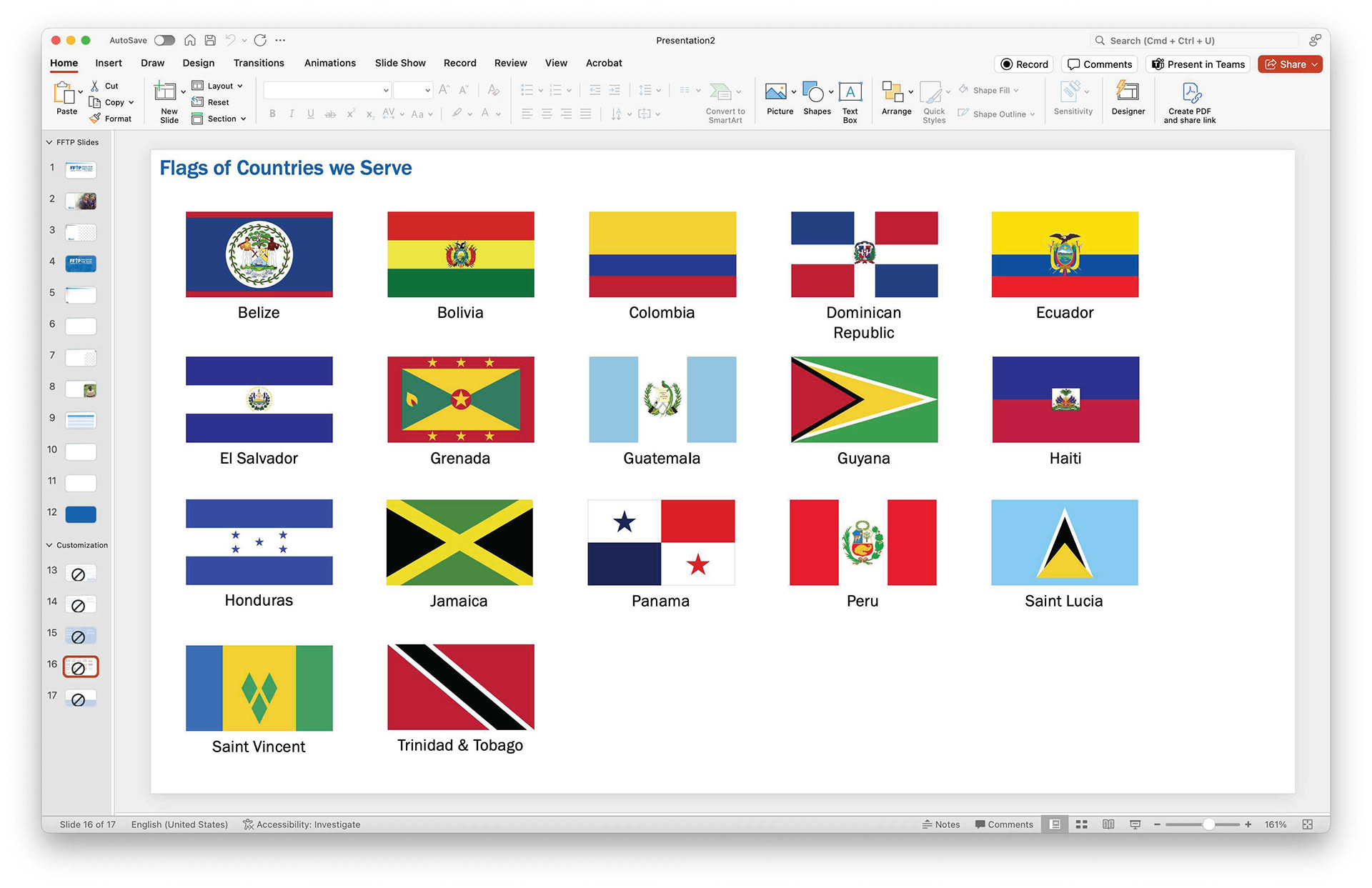Open the Layout dropdown
This screenshot has height=888, width=1372.
point(219,86)
